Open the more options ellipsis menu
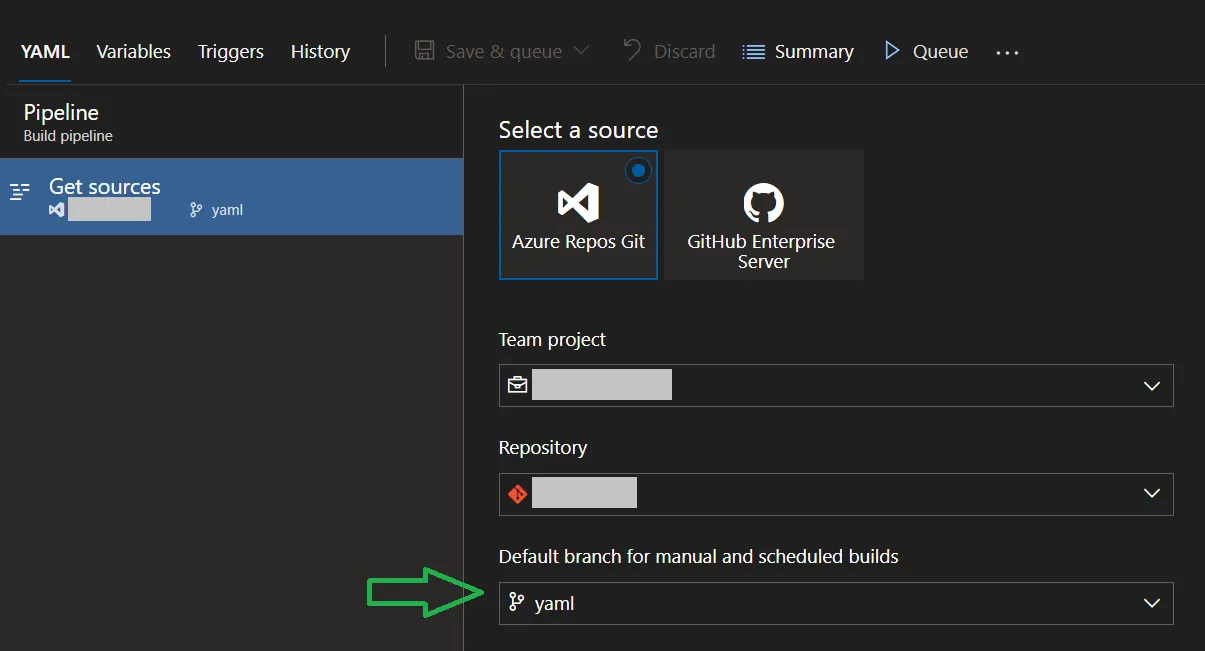This screenshot has height=651, width=1205. 1007,52
